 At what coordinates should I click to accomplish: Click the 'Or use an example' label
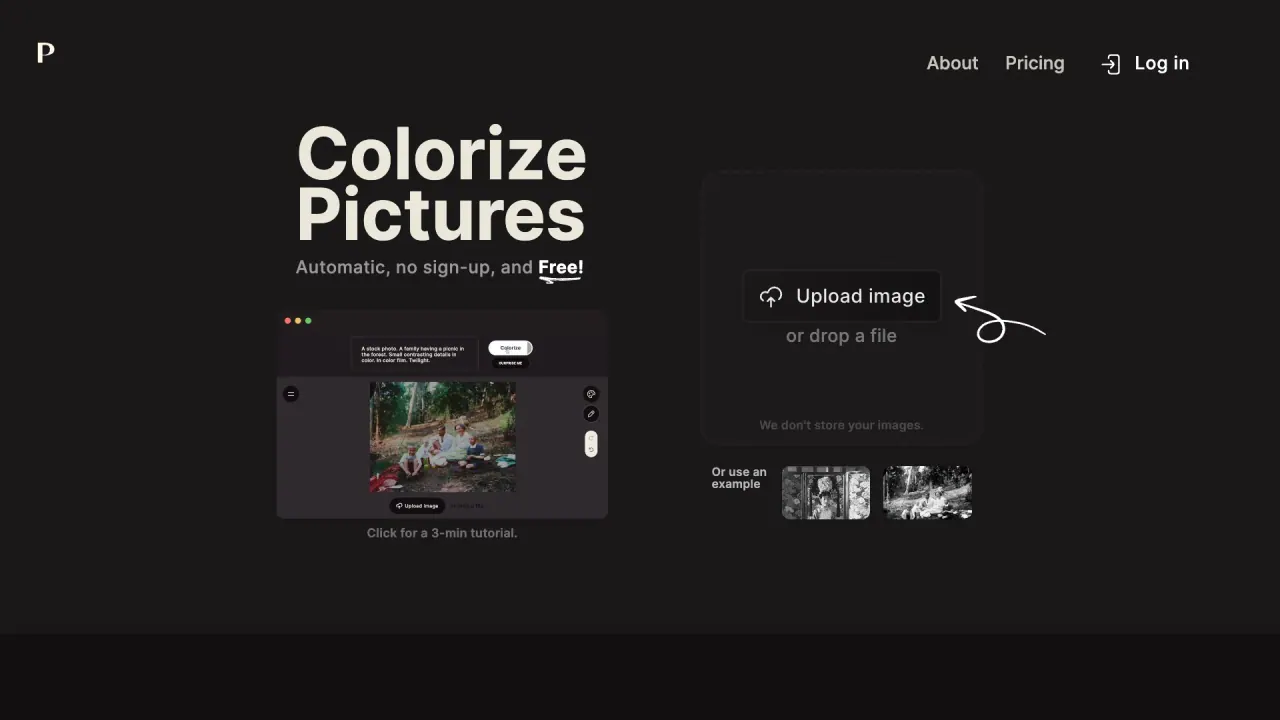pos(739,478)
